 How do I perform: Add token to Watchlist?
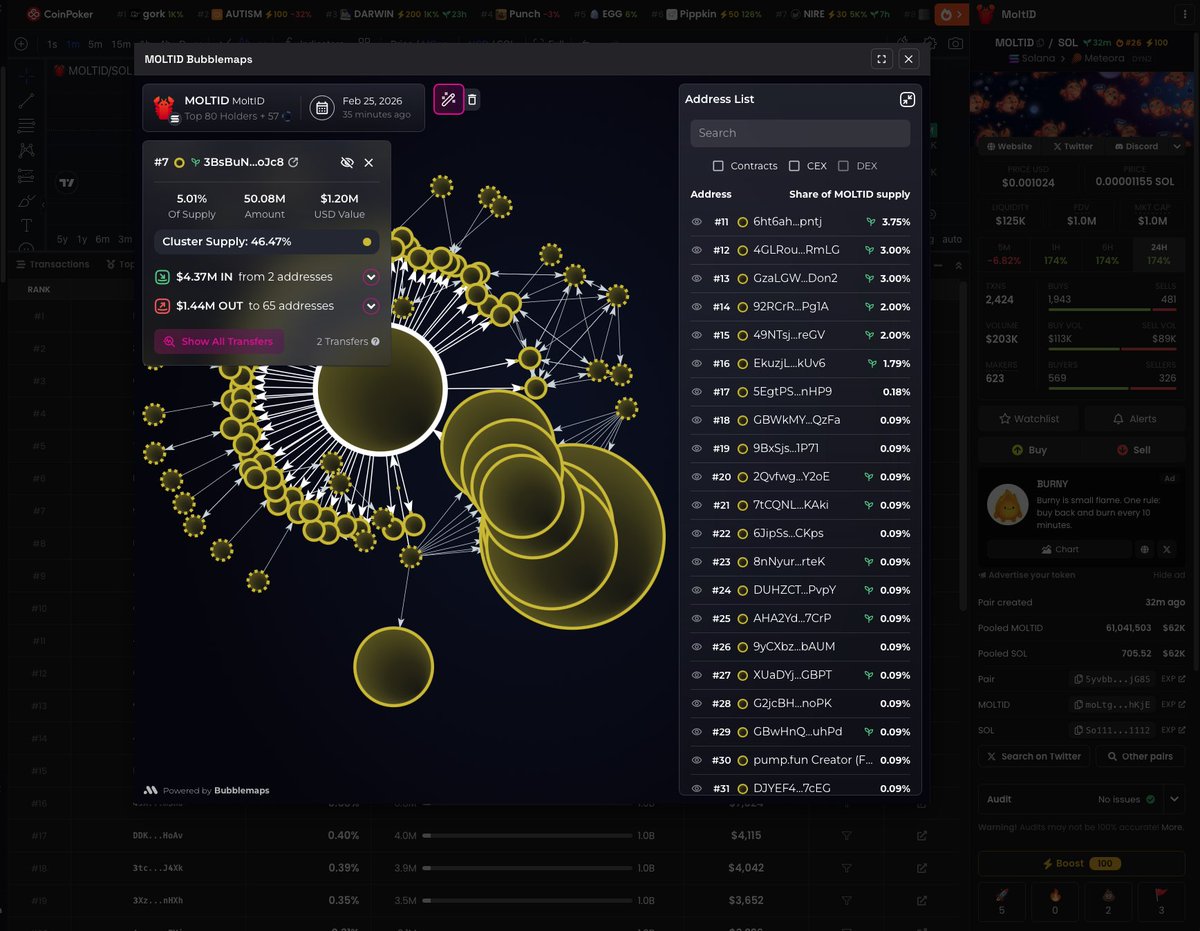point(1029,419)
